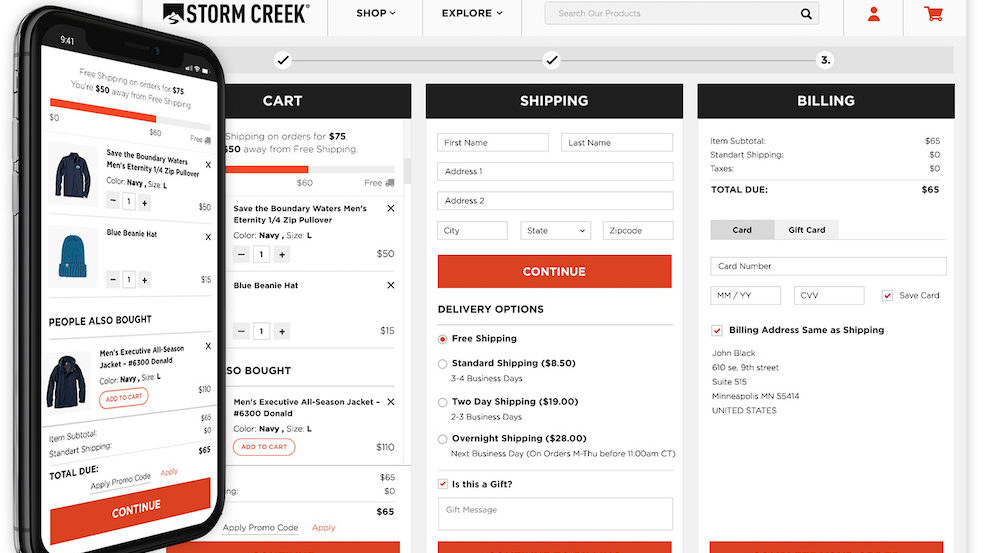Decrease Pullover quantity on phone
This screenshot has width=983, height=553.
point(113,201)
